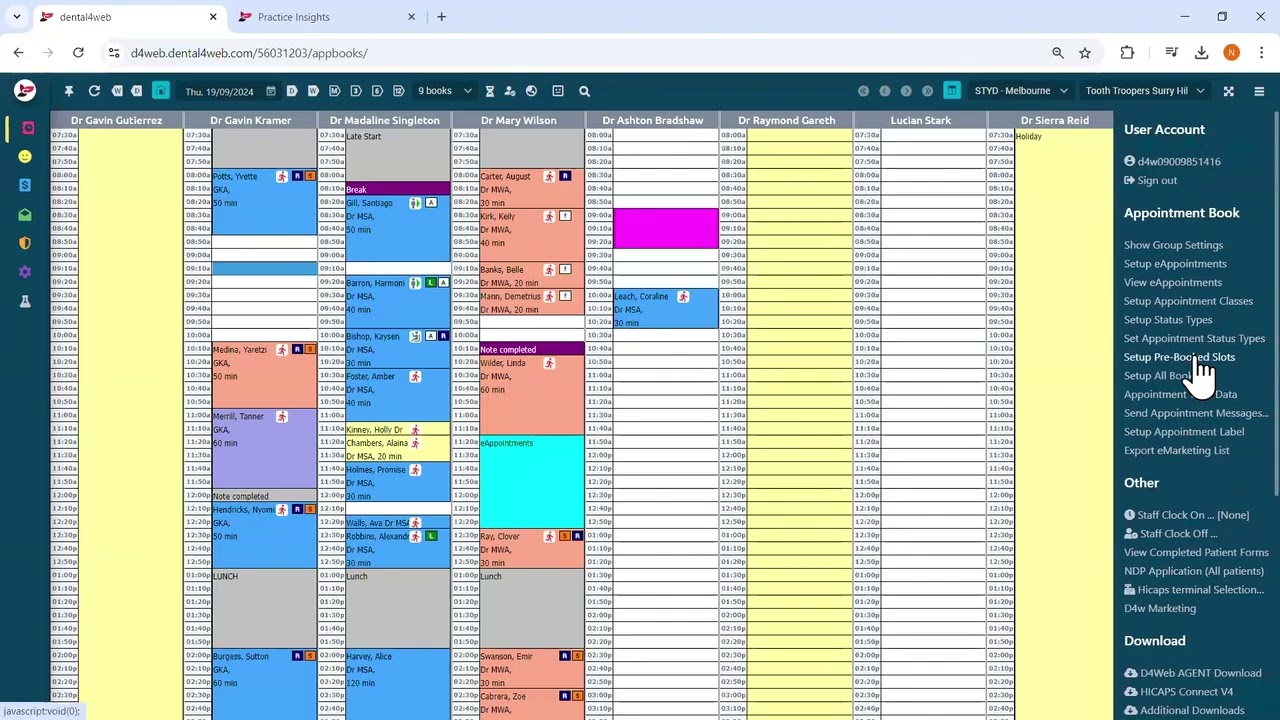Open the flask lab sidebar icon
Image resolution: width=1280 pixels, height=720 pixels.
click(x=25, y=301)
